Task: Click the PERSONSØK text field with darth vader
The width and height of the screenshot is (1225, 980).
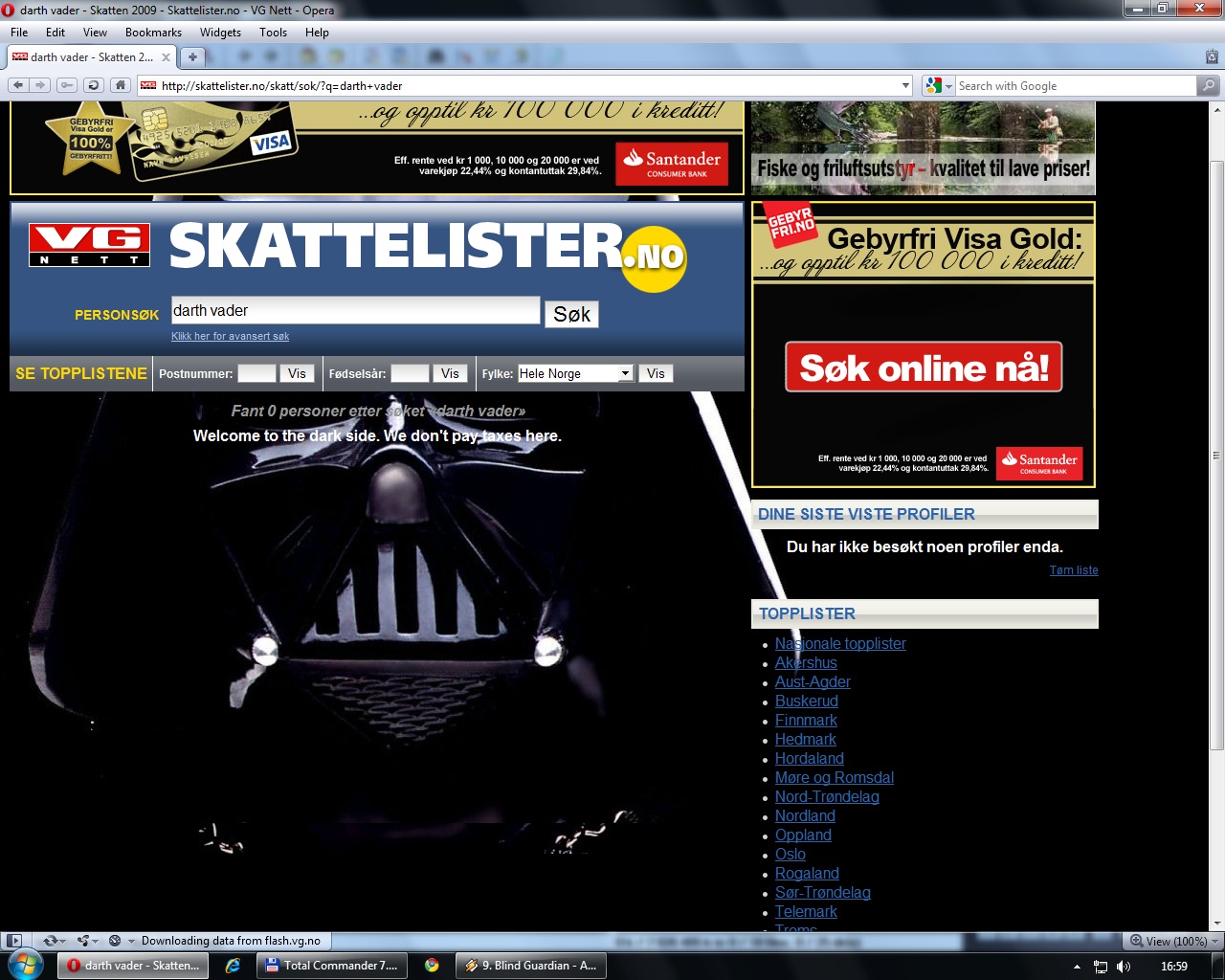Action: pos(355,310)
